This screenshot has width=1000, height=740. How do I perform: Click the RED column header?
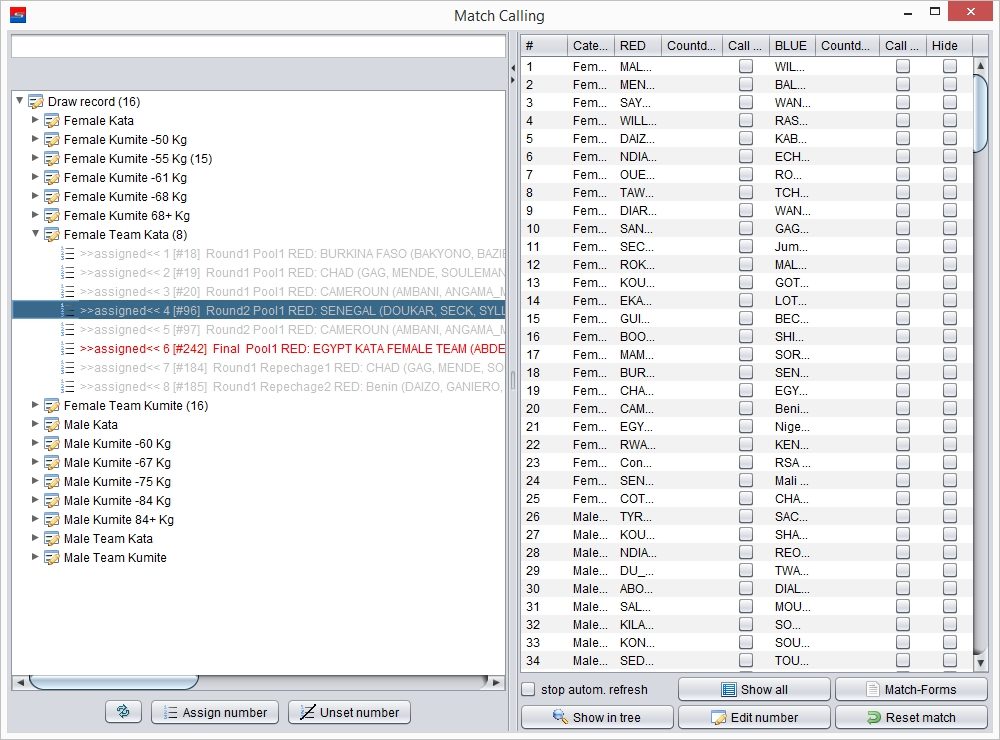point(638,46)
